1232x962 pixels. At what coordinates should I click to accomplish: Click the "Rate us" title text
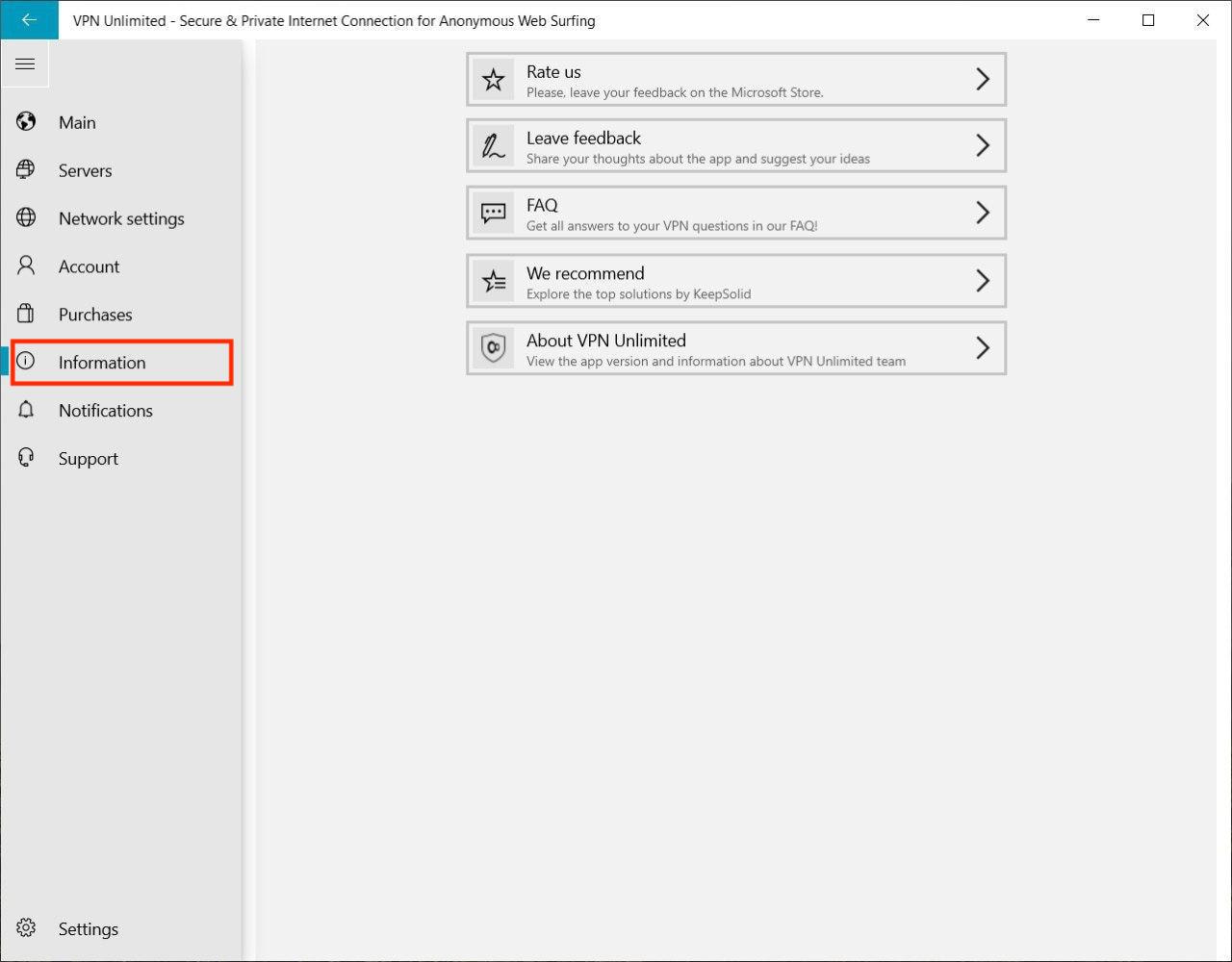tap(553, 72)
